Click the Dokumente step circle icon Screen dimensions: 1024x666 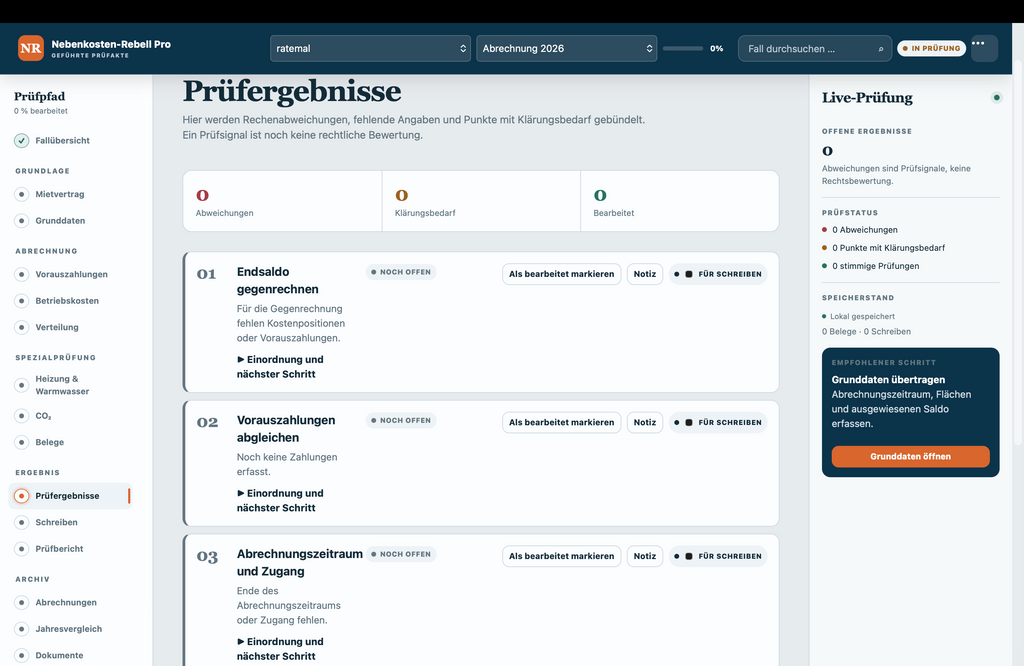click(x=22, y=656)
